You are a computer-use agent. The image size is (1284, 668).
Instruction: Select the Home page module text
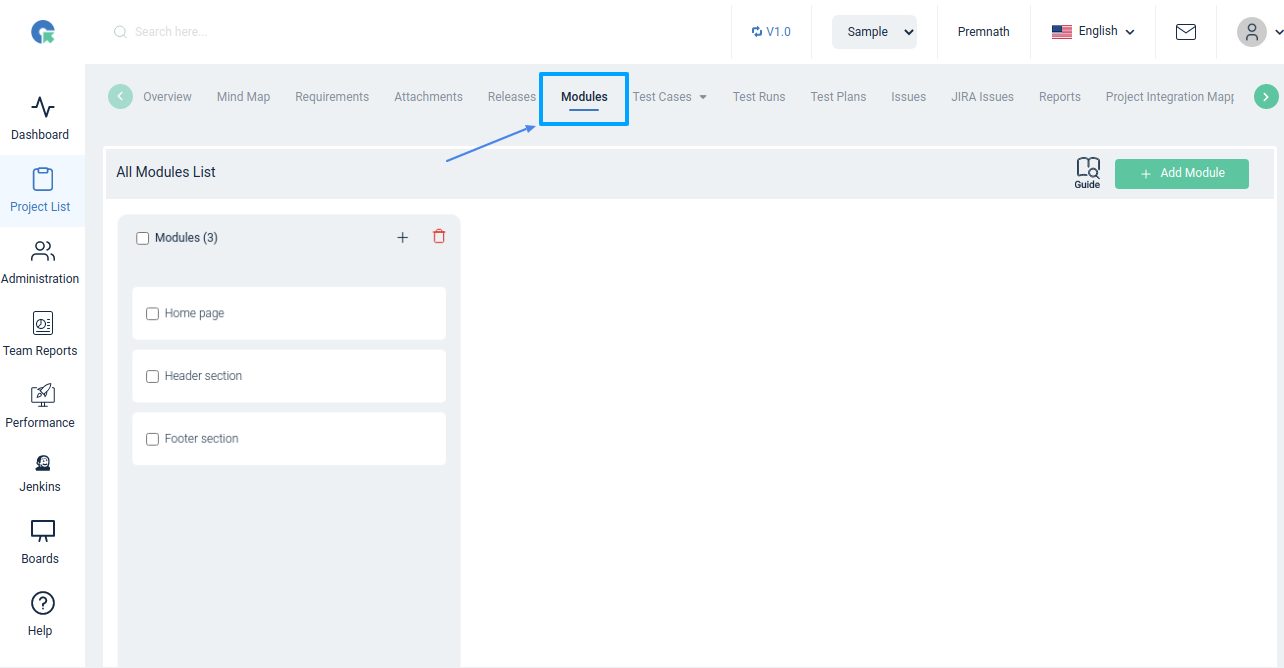click(194, 314)
